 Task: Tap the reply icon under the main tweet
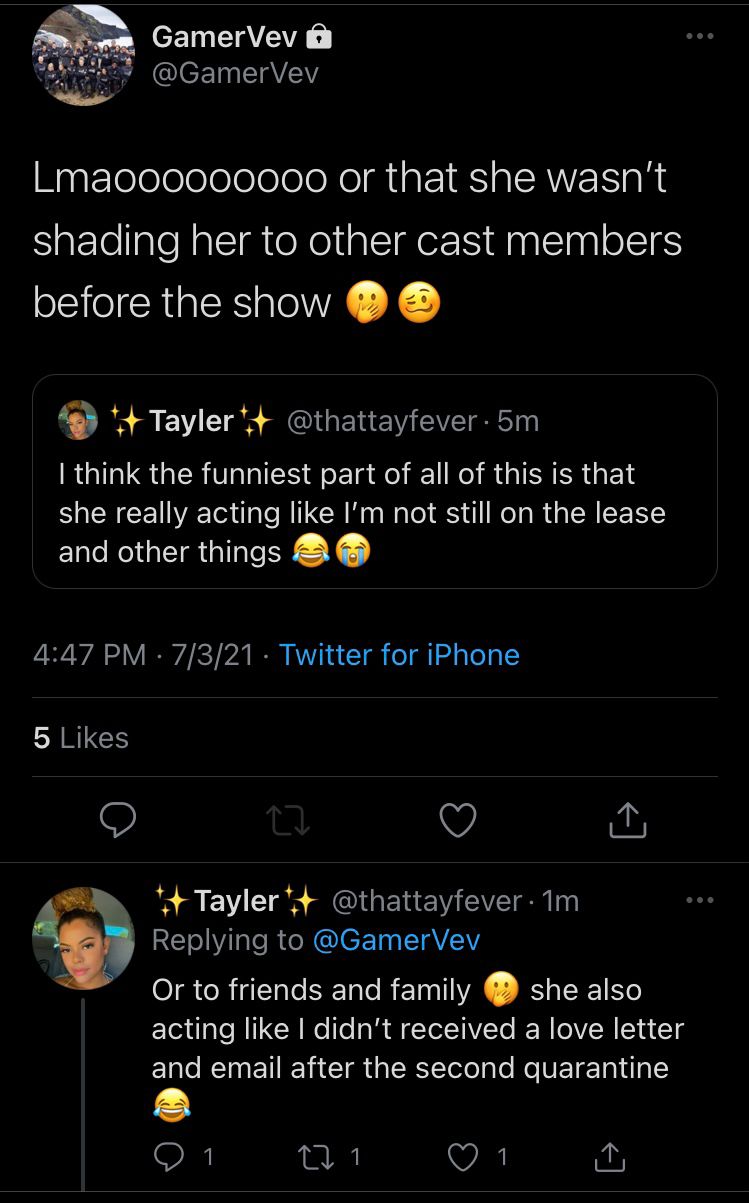(118, 821)
